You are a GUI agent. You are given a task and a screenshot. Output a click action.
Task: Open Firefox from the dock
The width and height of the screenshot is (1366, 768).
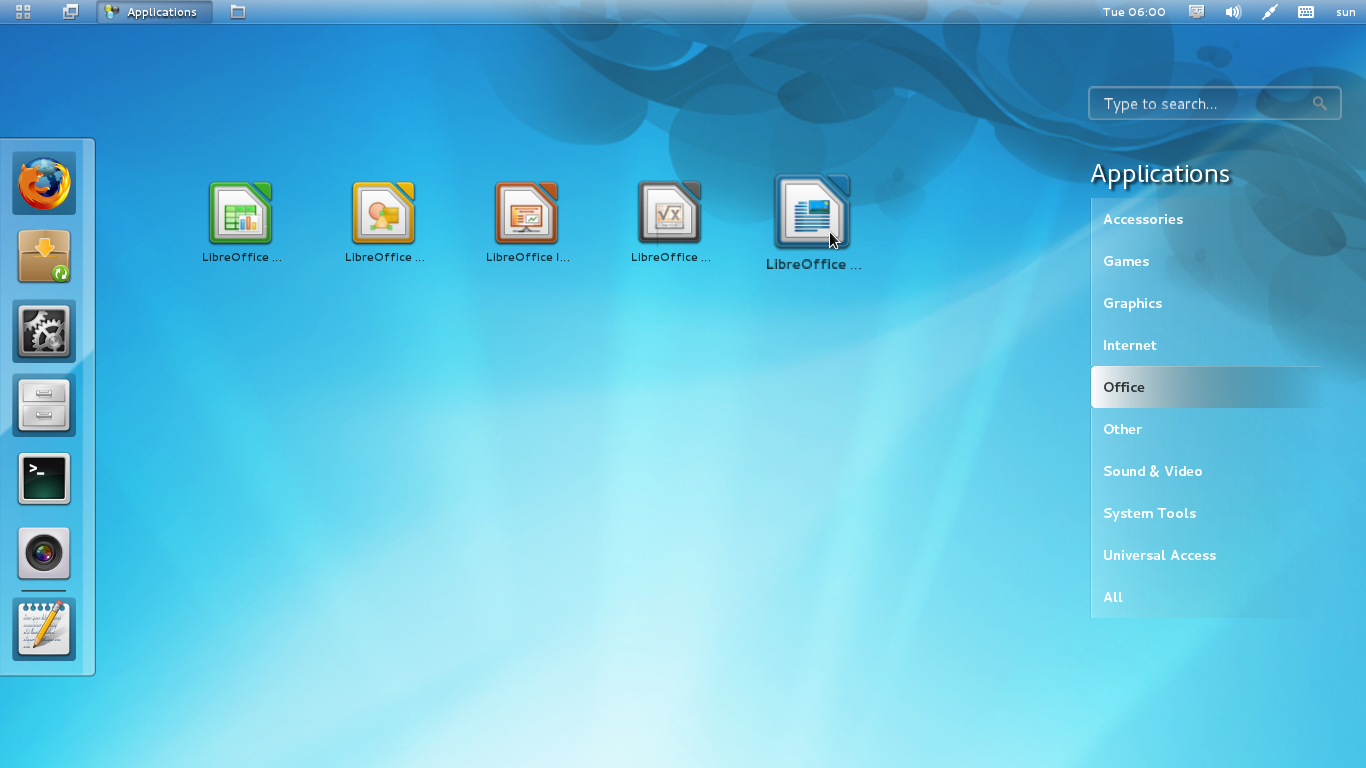click(44, 183)
